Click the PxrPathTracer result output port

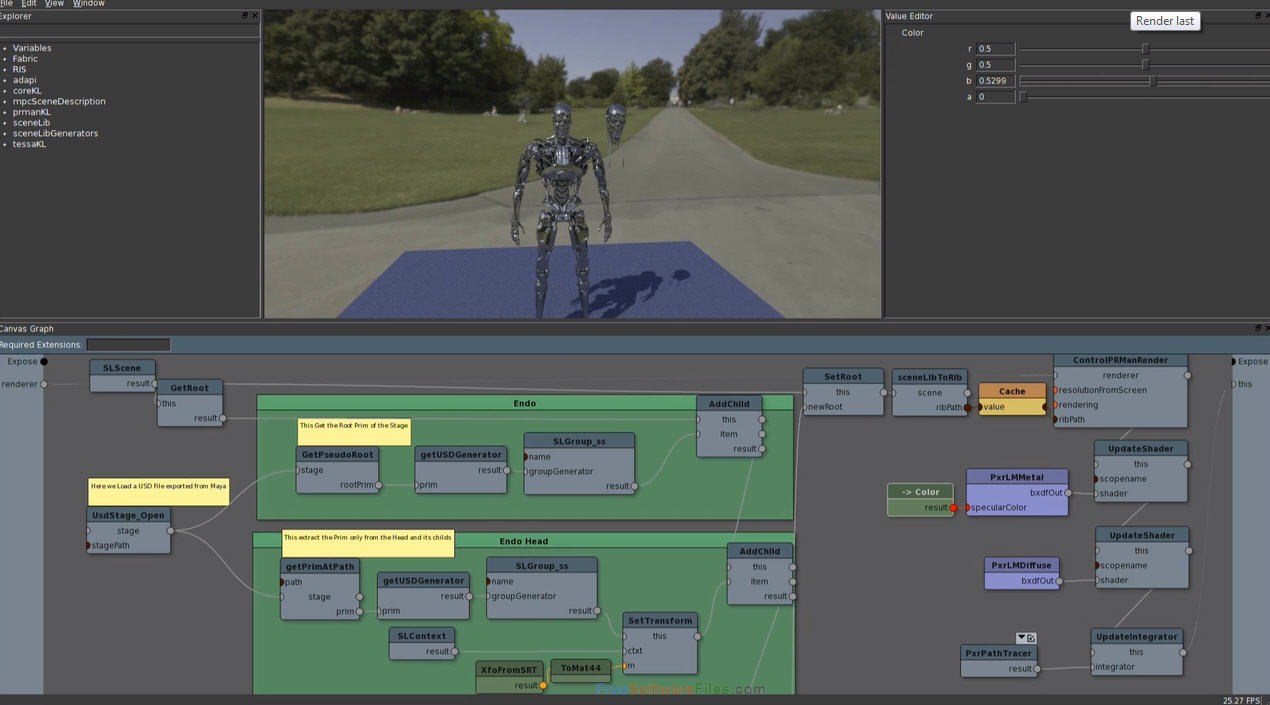(1037, 669)
